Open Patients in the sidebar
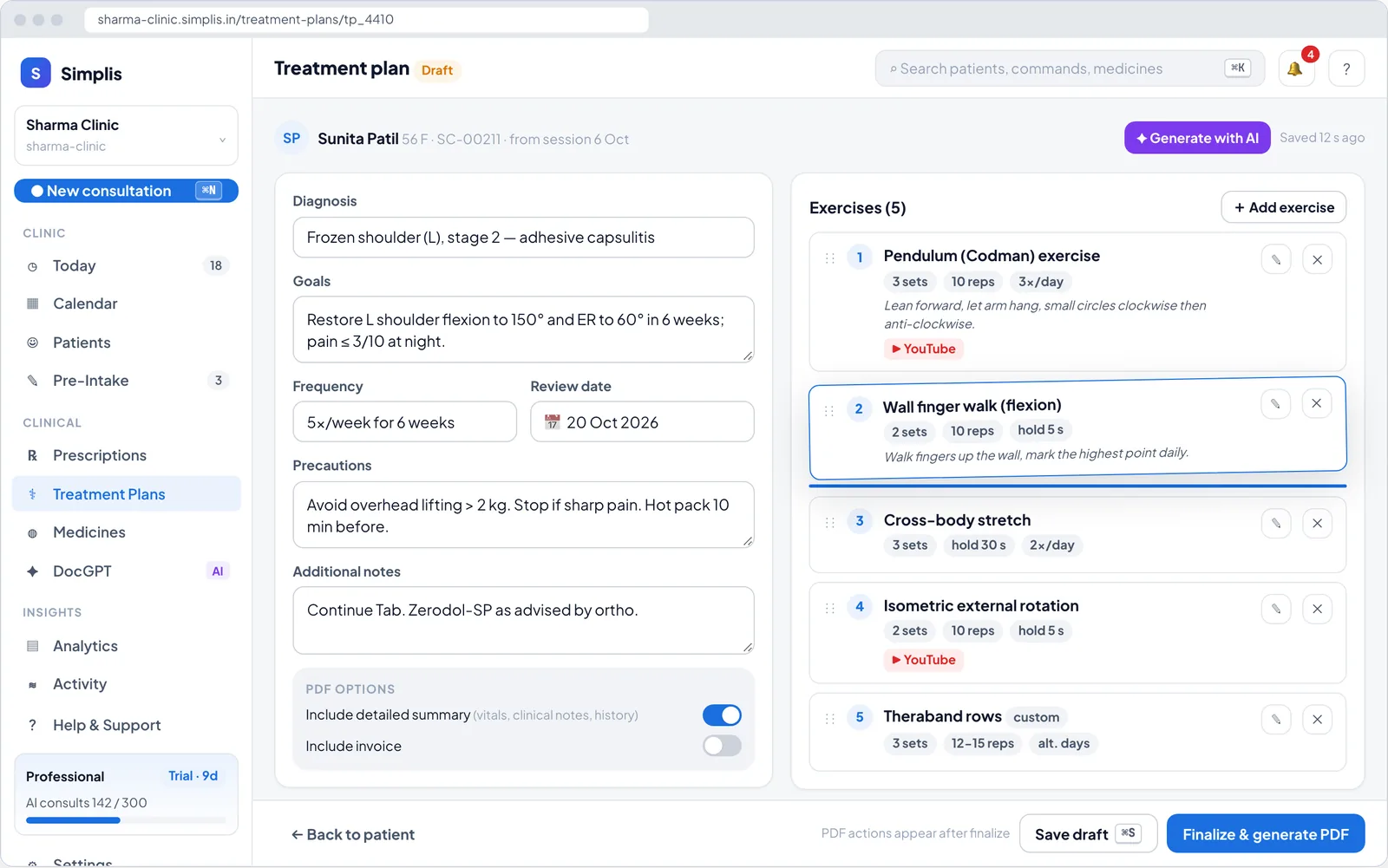1388x868 pixels. 126,343
